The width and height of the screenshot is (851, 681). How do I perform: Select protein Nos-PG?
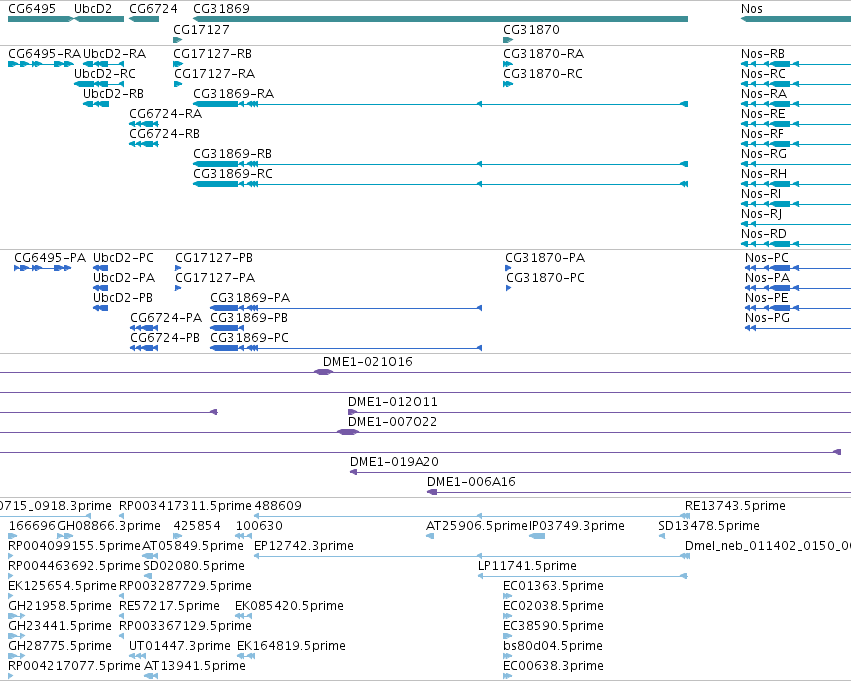tap(767, 318)
